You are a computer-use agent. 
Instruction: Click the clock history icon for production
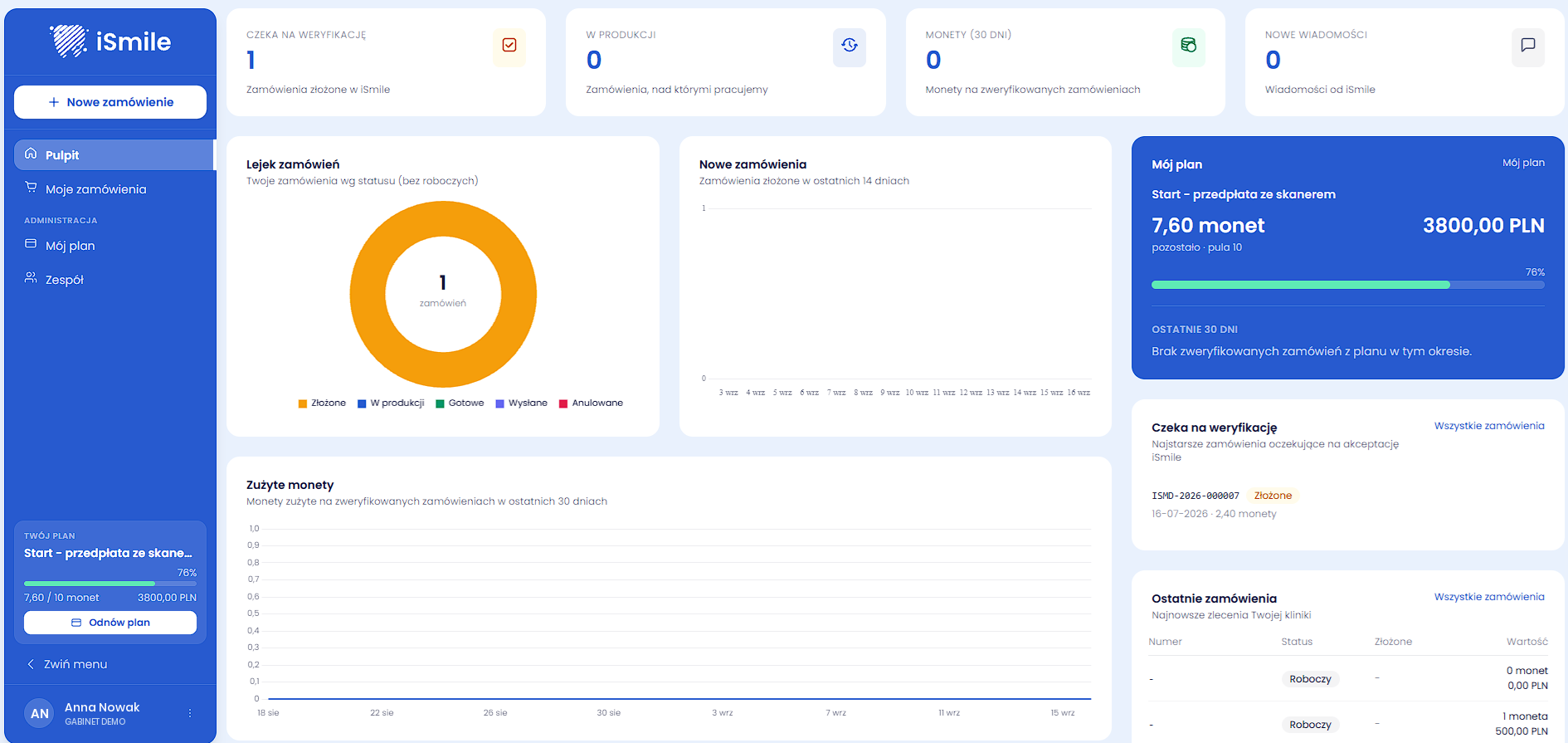(850, 45)
